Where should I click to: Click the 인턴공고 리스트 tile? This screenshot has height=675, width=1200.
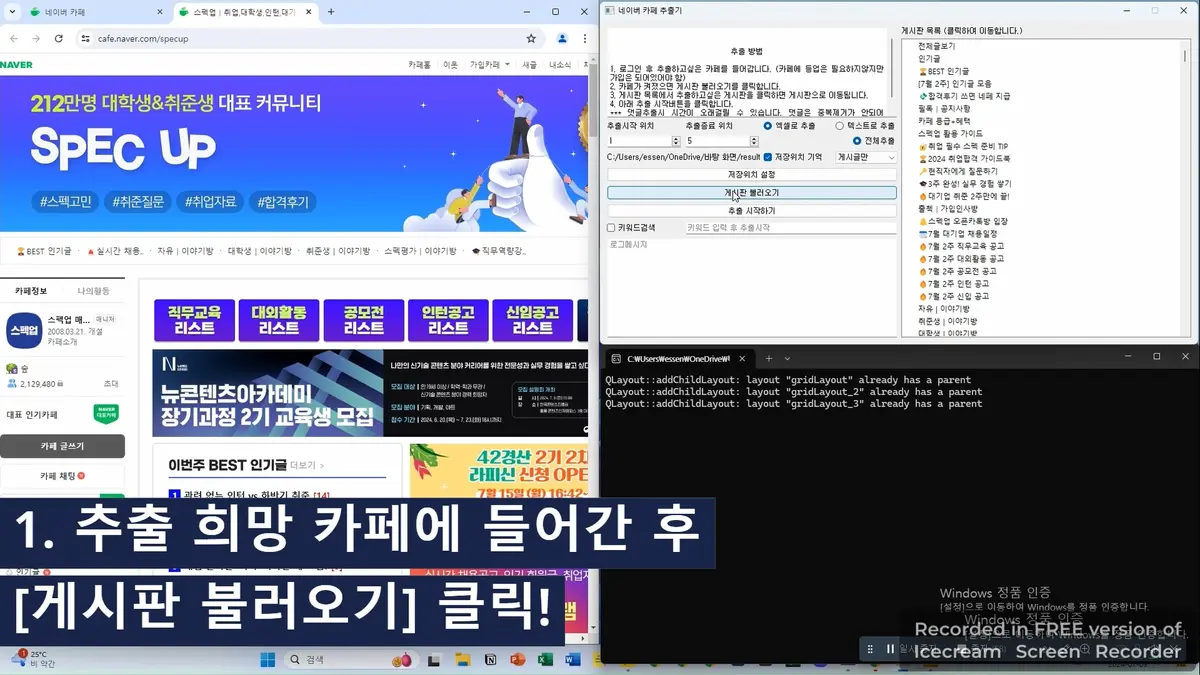(x=447, y=320)
